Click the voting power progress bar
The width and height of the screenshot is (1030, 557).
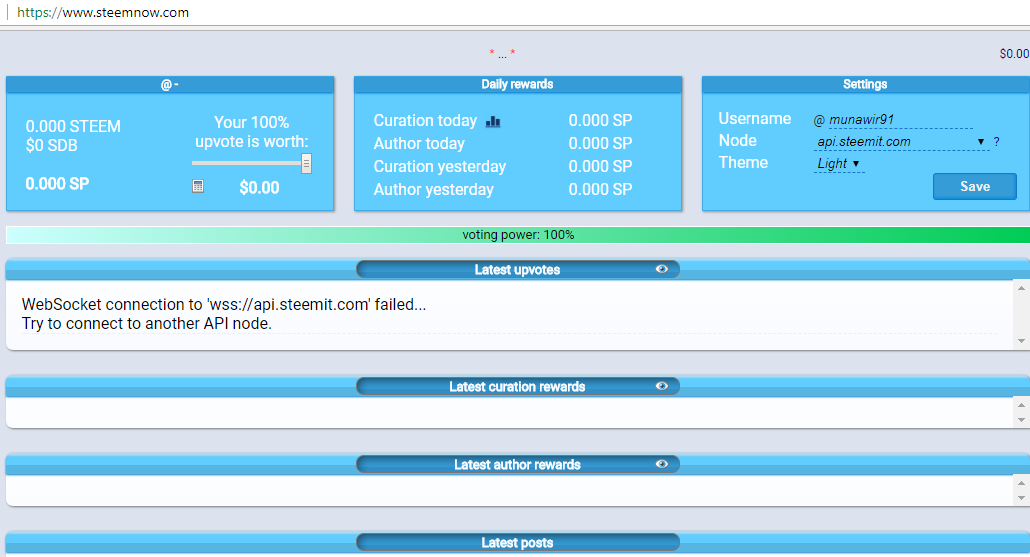(518, 234)
